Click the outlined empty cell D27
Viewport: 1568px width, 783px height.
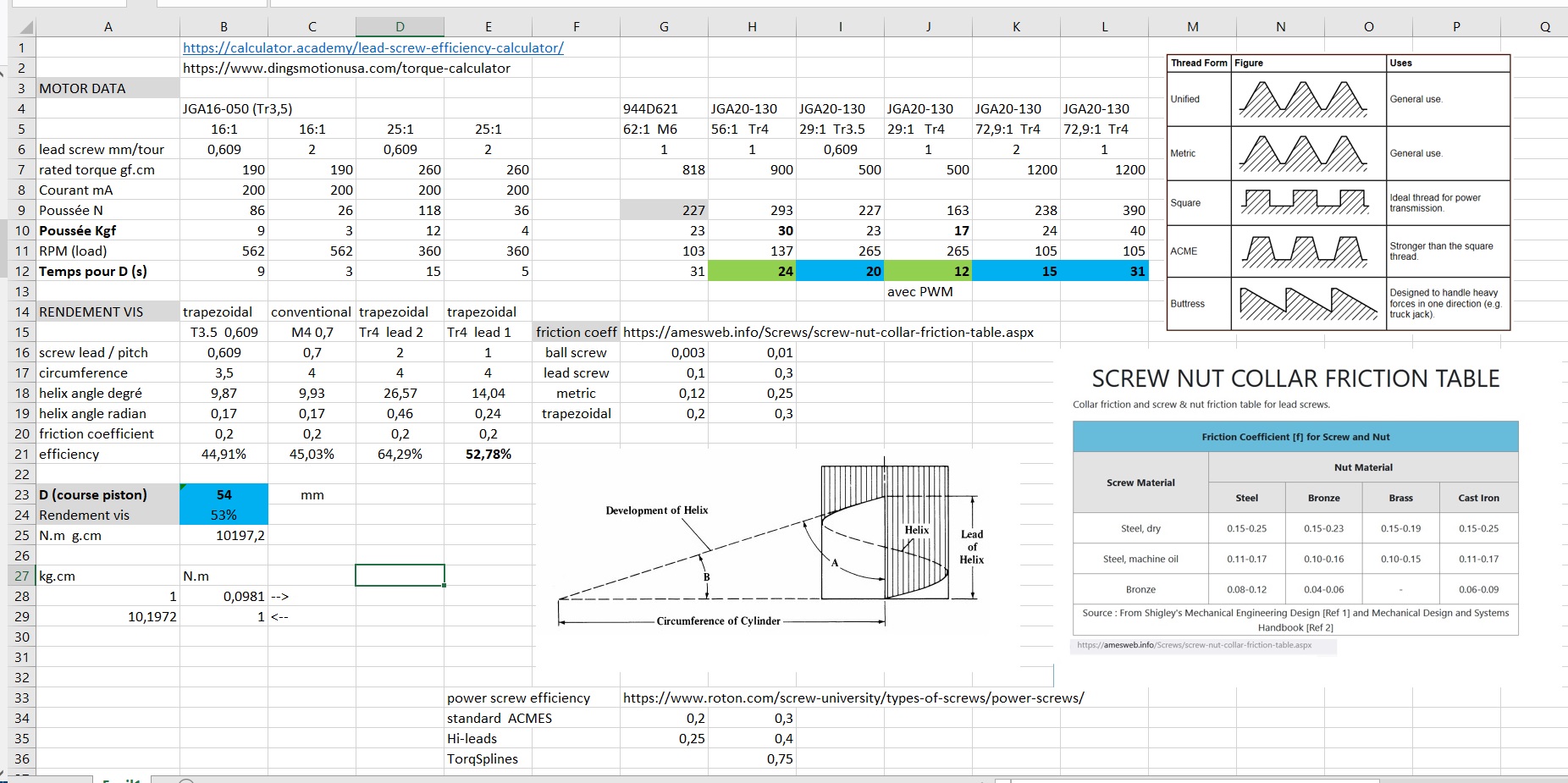pyautogui.click(x=400, y=576)
